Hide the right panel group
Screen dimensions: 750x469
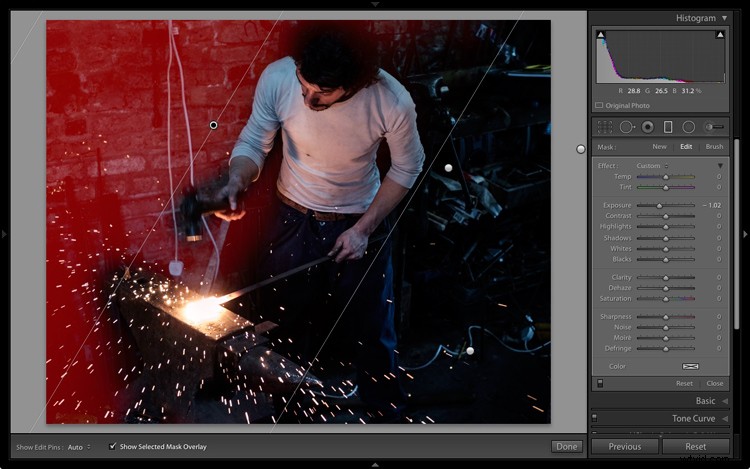click(745, 234)
